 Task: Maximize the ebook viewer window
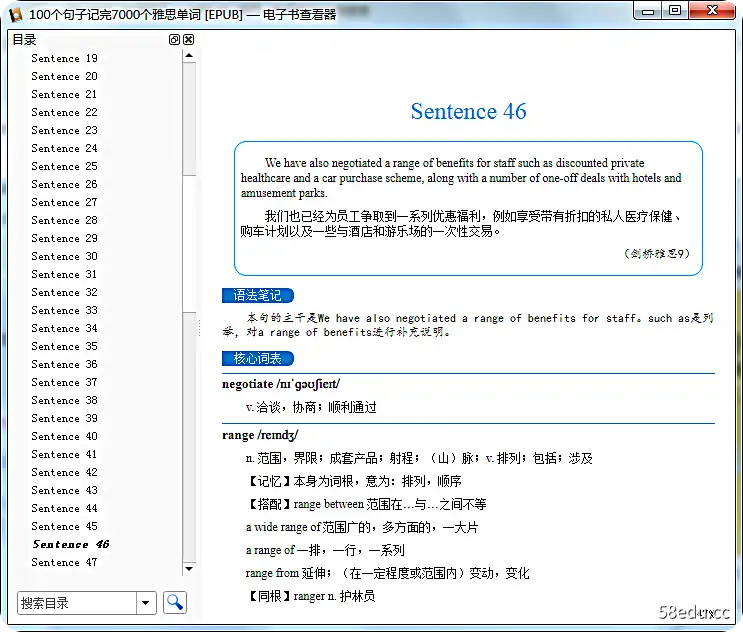click(x=675, y=10)
